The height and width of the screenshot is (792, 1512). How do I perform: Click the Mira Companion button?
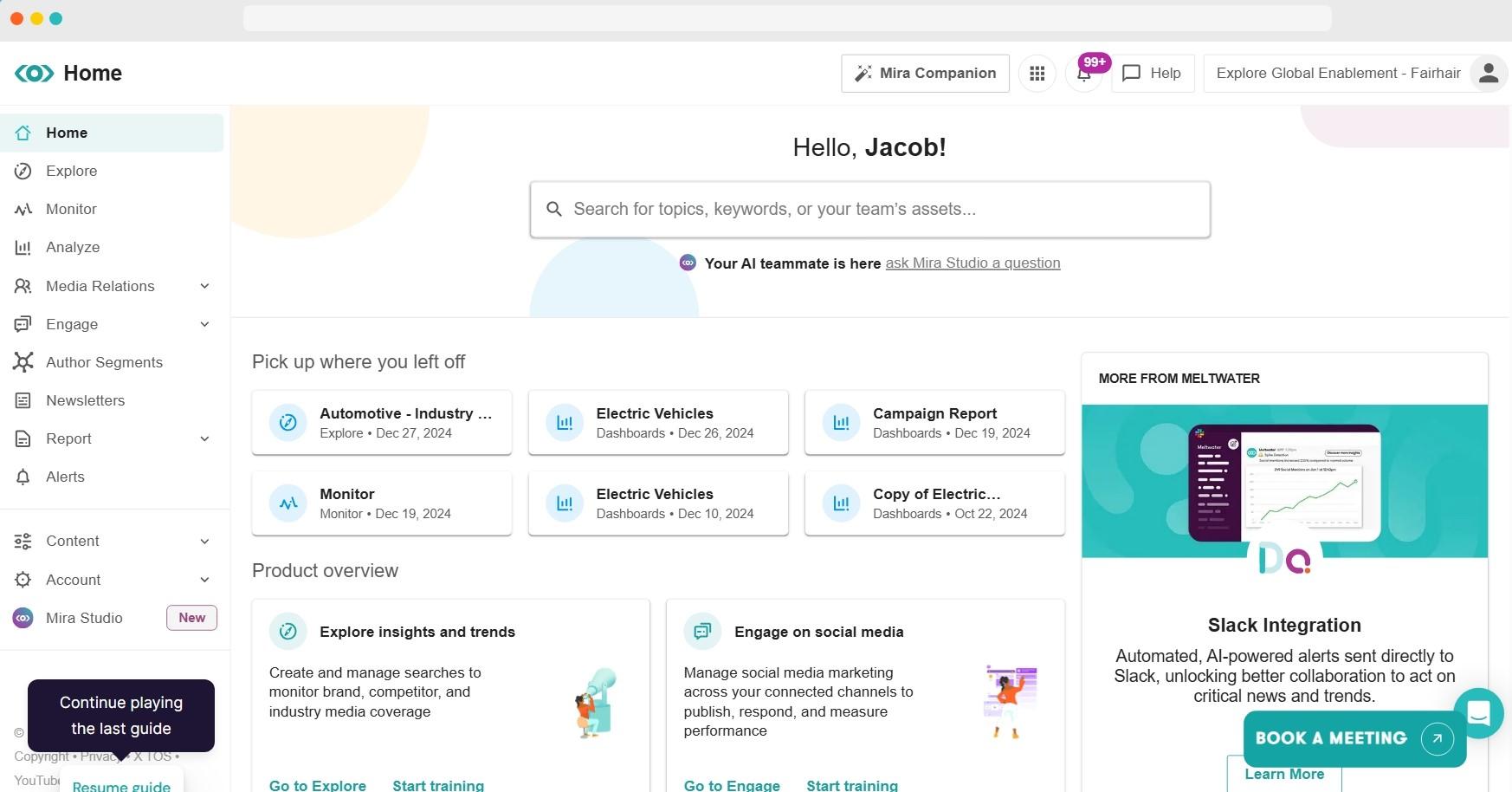925,74
